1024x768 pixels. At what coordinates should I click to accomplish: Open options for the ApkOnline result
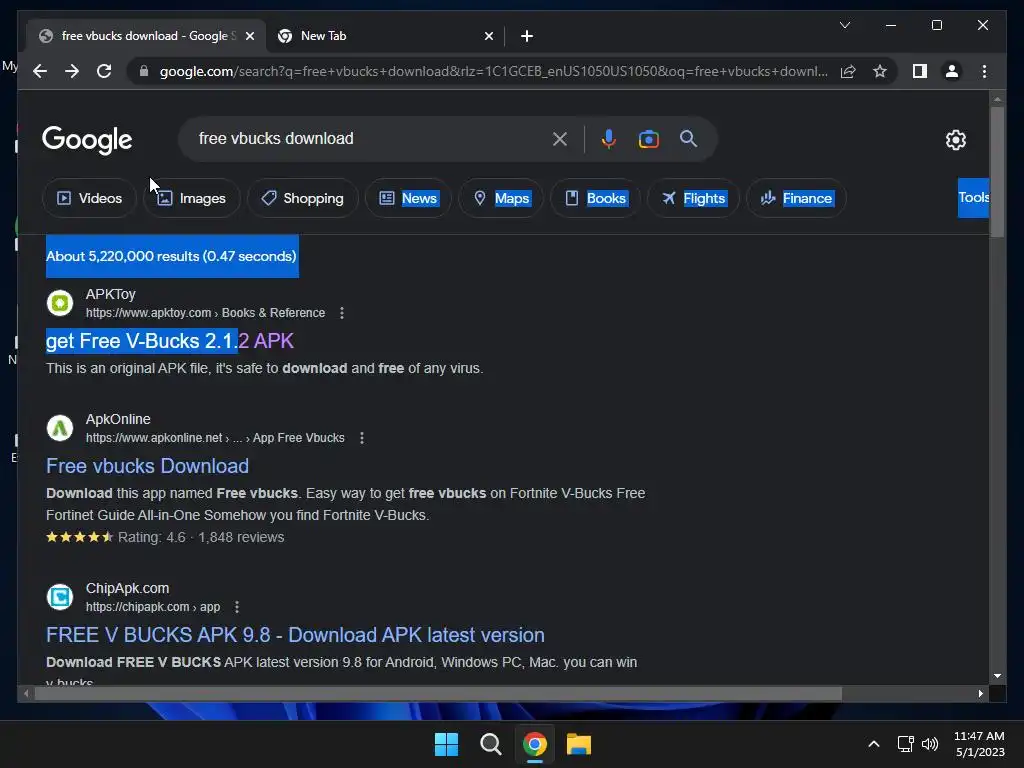point(362,438)
